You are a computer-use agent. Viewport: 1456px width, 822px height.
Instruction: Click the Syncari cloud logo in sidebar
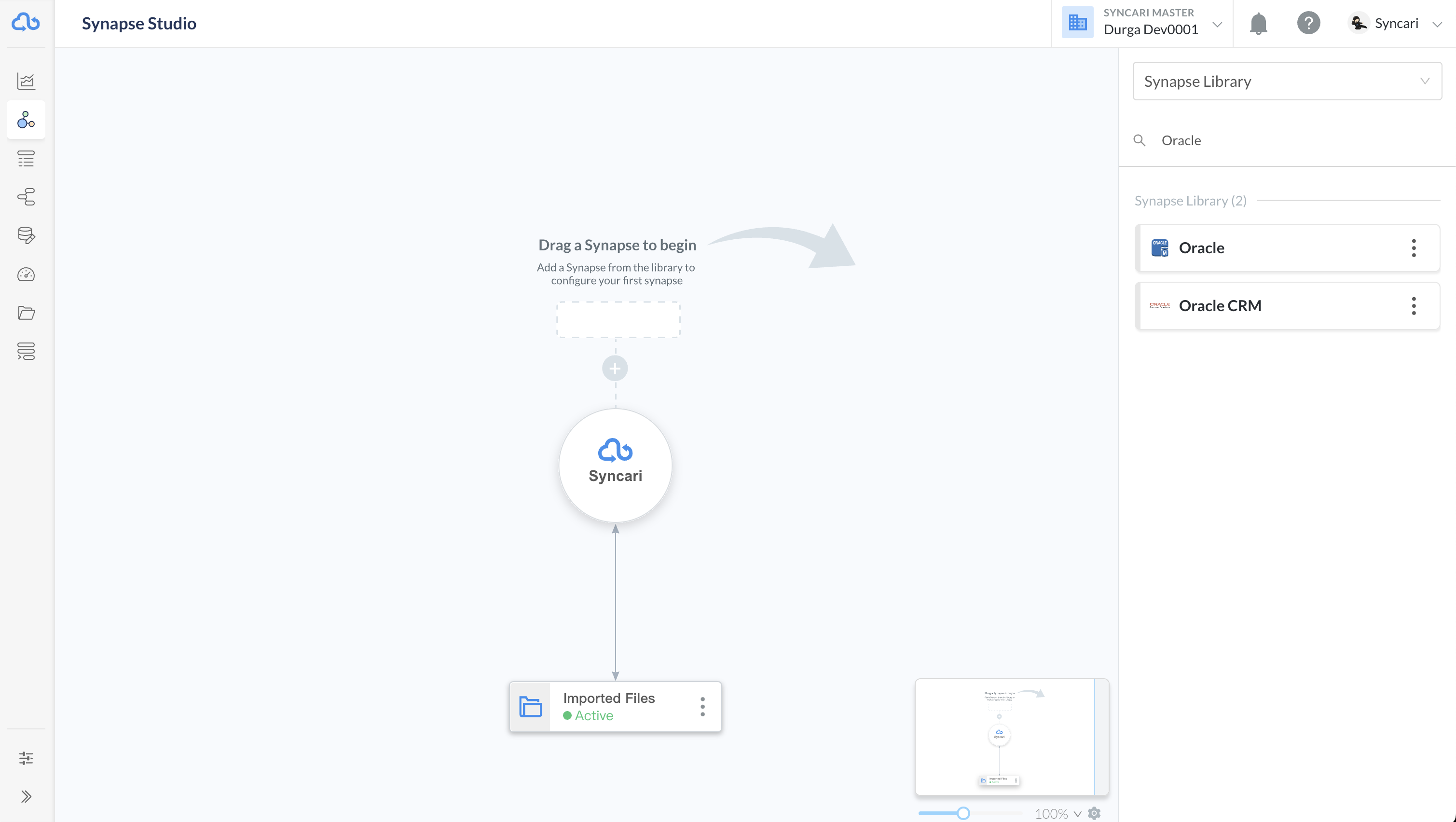coord(26,23)
